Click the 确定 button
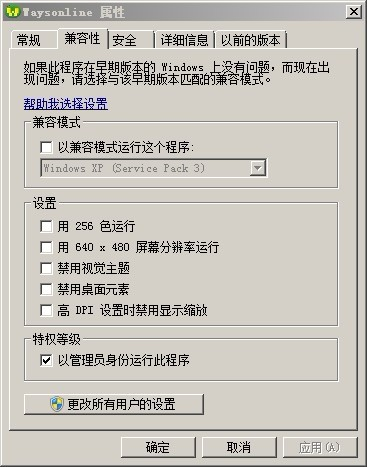This screenshot has height=467, width=367. pos(158,447)
